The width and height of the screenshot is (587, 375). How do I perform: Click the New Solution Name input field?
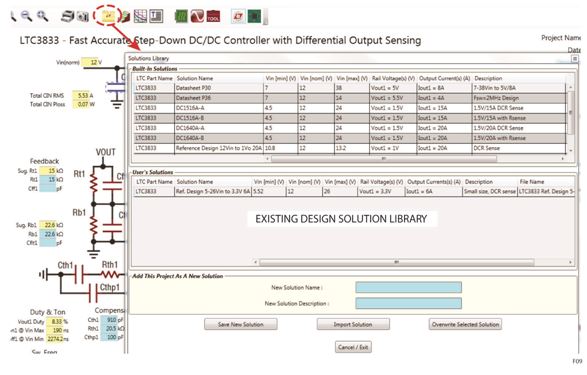point(408,287)
